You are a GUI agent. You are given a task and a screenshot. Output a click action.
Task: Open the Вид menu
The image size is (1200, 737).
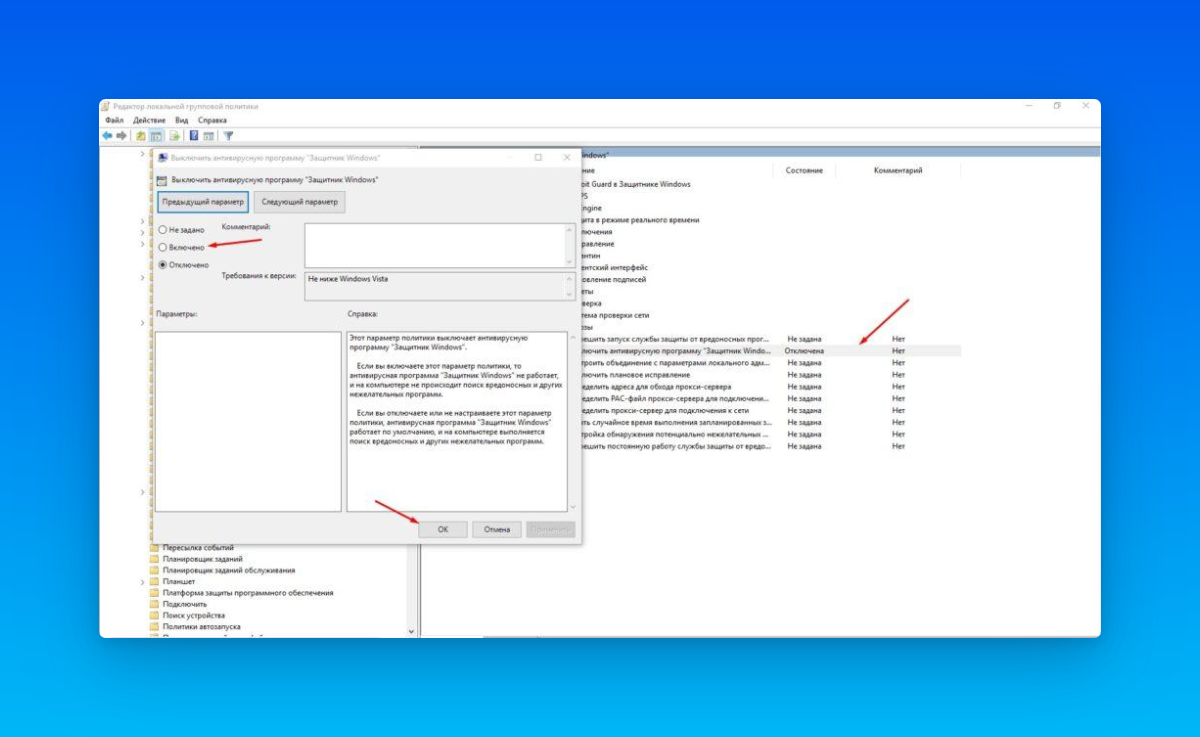tap(181, 120)
